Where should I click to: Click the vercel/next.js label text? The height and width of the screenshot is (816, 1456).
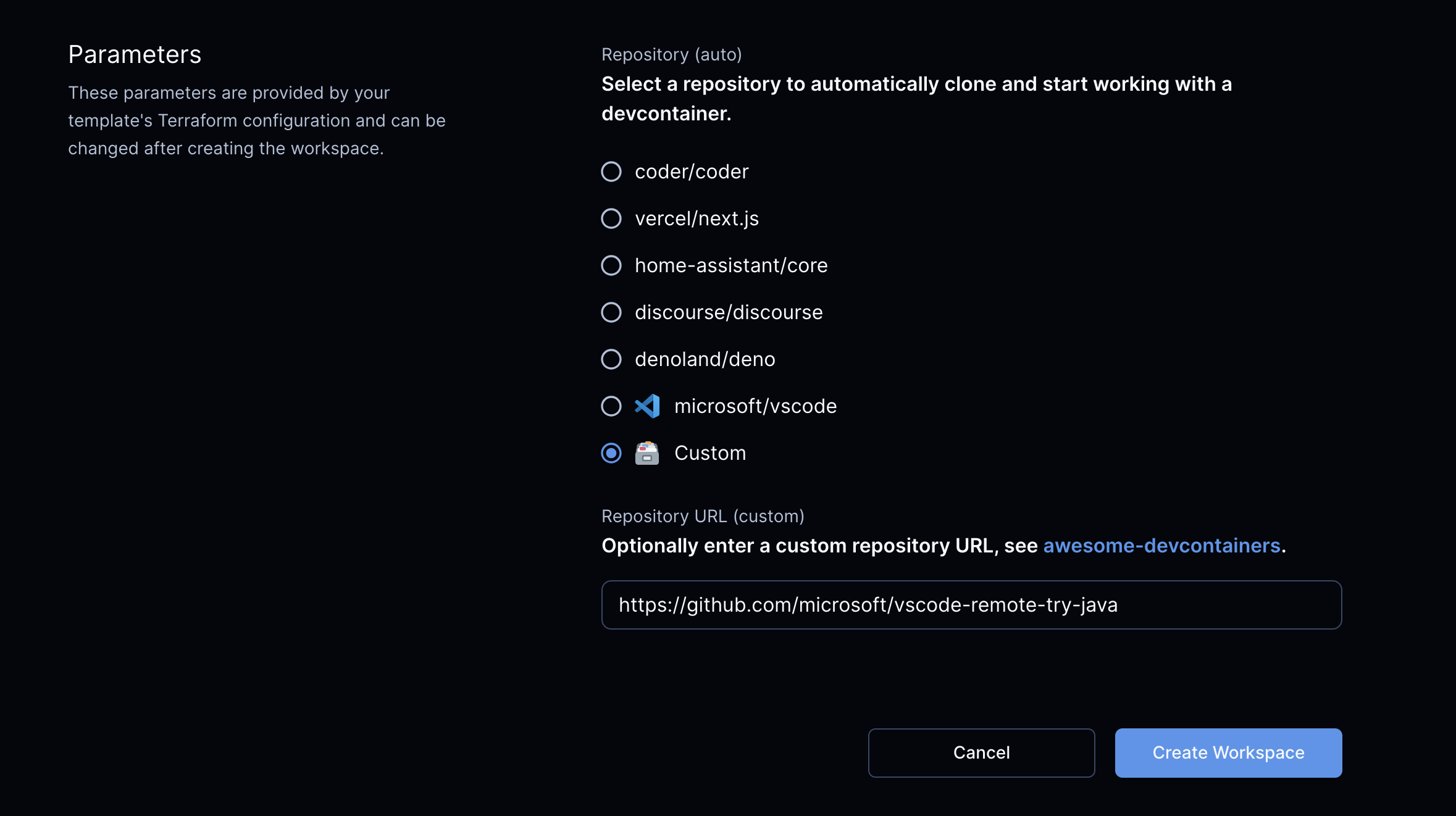pos(697,219)
